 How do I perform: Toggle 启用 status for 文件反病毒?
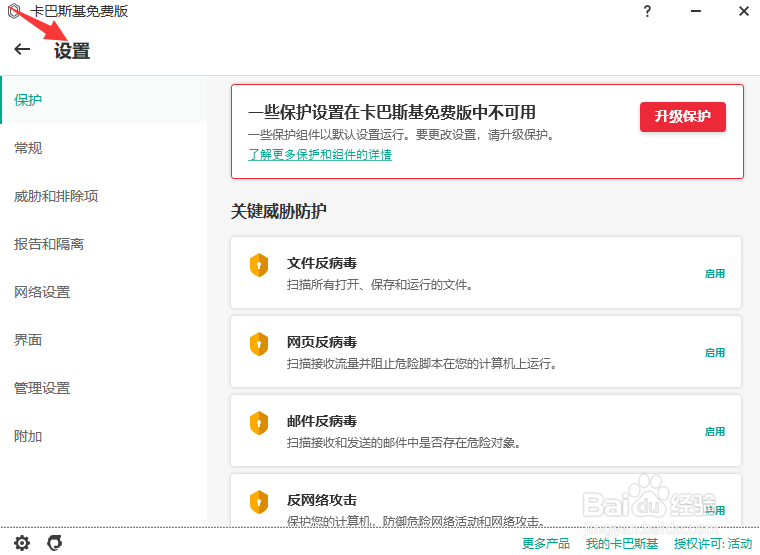[714, 273]
